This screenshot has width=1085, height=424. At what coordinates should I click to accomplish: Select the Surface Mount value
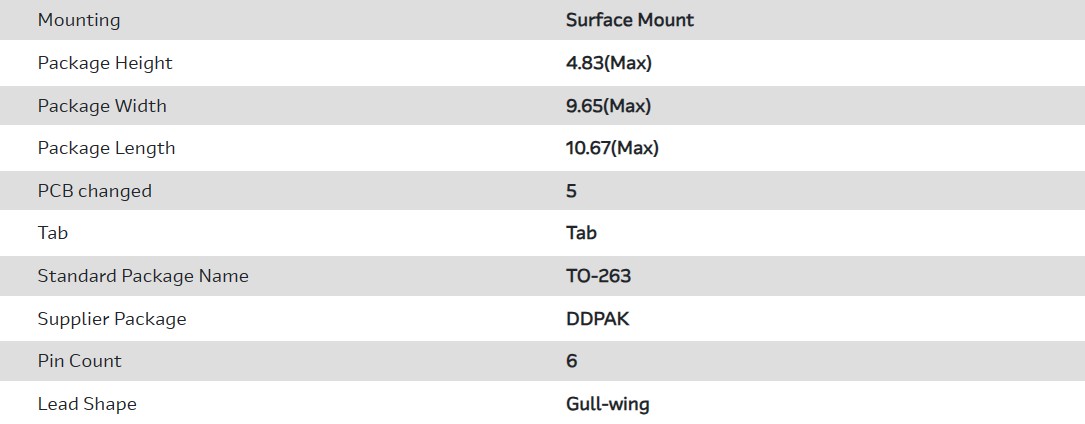click(630, 20)
